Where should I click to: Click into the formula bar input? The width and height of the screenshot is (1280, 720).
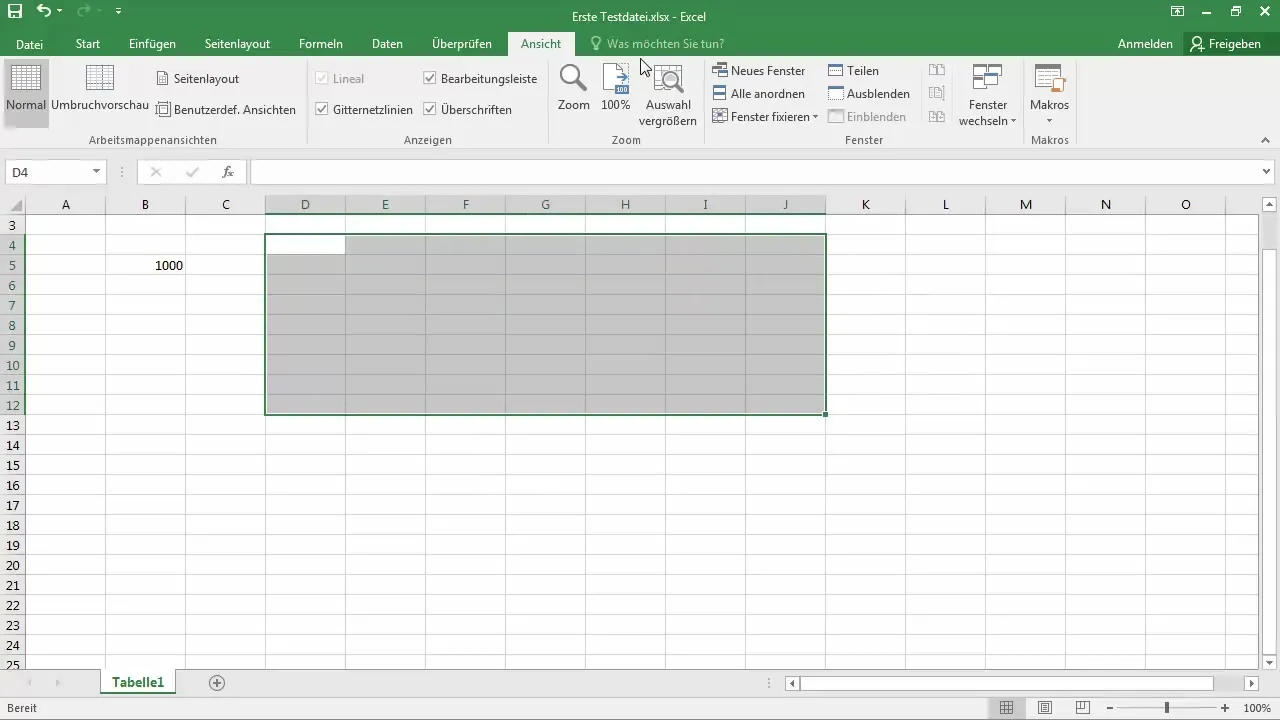755,172
